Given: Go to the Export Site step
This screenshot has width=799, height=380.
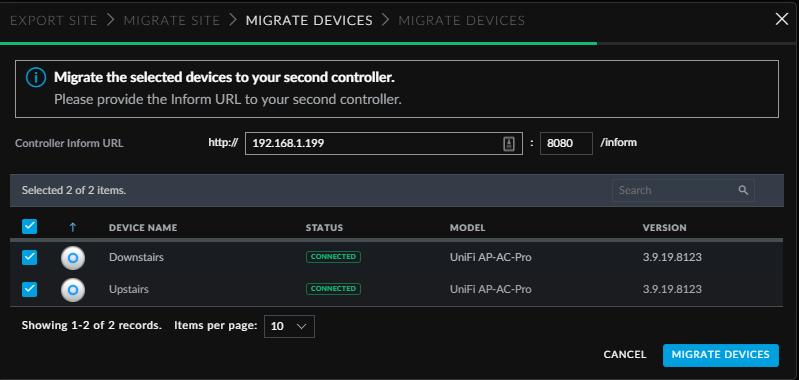Looking at the screenshot, I should tap(54, 20).
